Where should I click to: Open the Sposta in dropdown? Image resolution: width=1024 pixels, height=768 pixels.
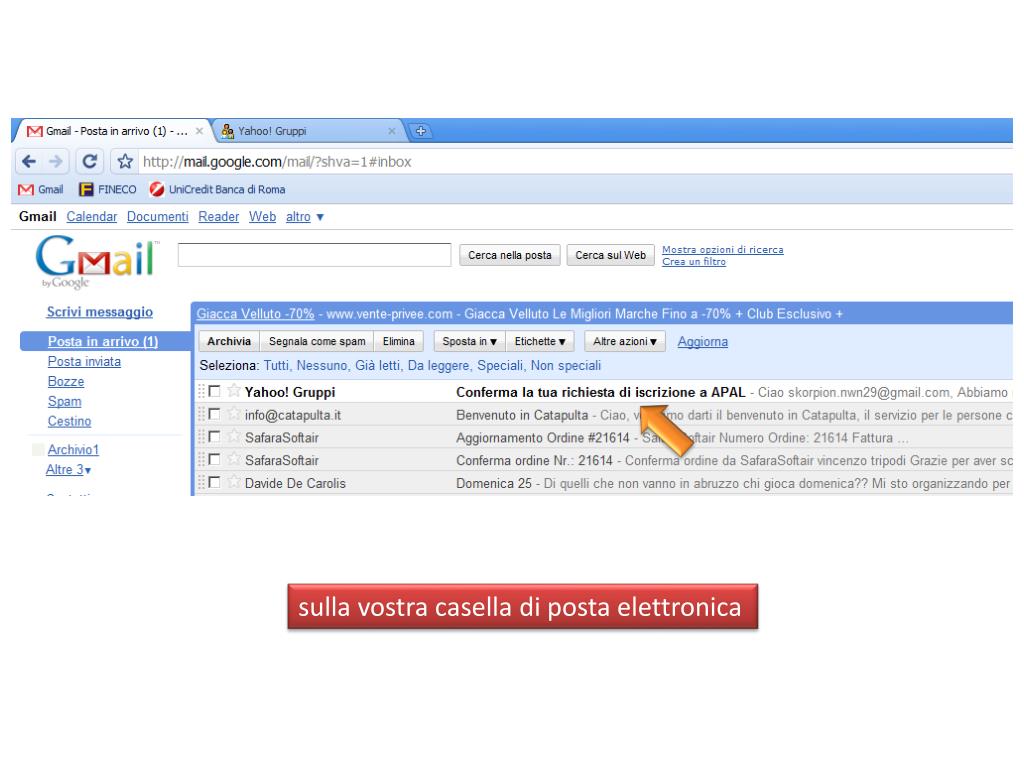tap(470, 342)
